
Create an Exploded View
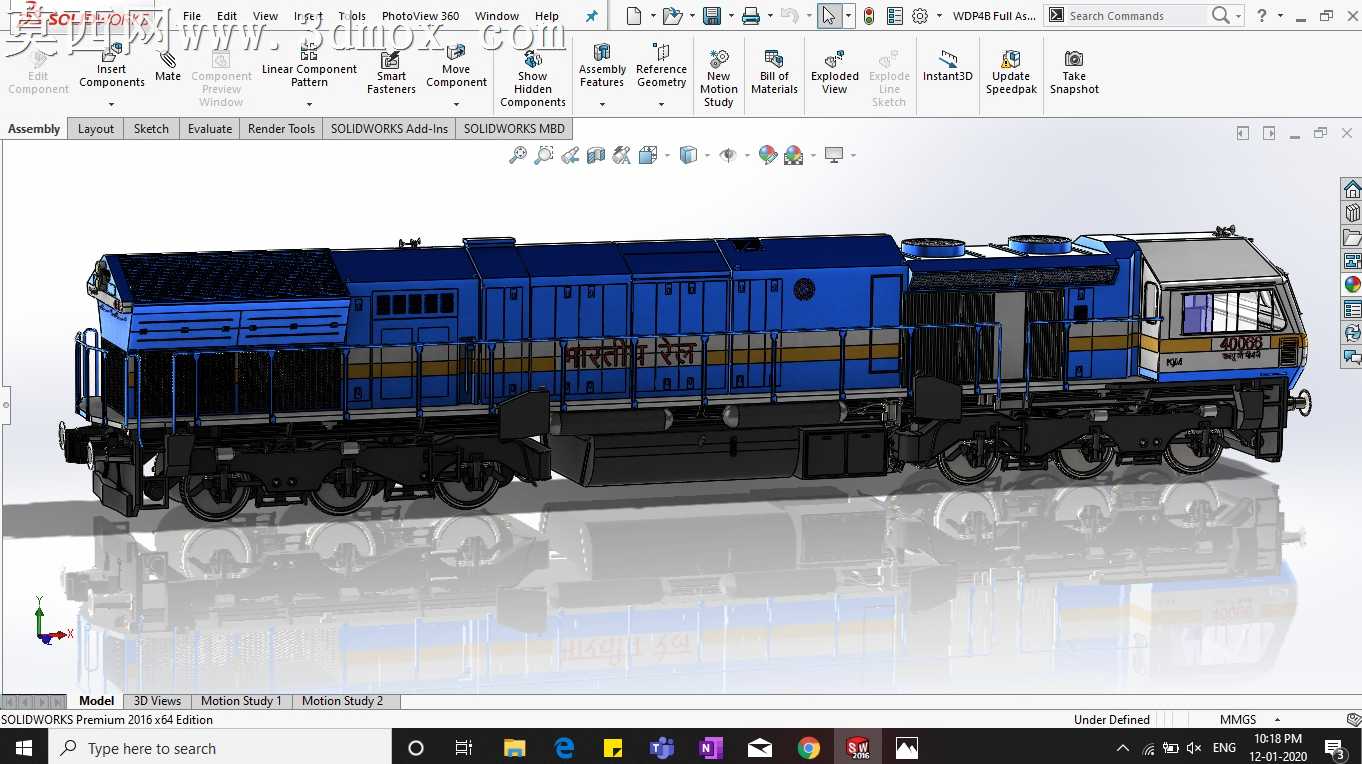pyautogui.click(x=835, y=71)
